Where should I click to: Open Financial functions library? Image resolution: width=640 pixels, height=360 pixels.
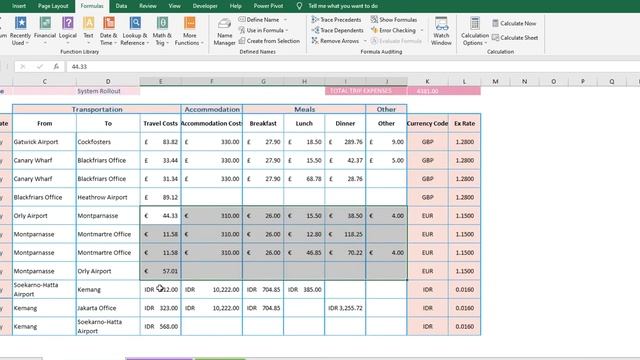[x=44, y=31]
